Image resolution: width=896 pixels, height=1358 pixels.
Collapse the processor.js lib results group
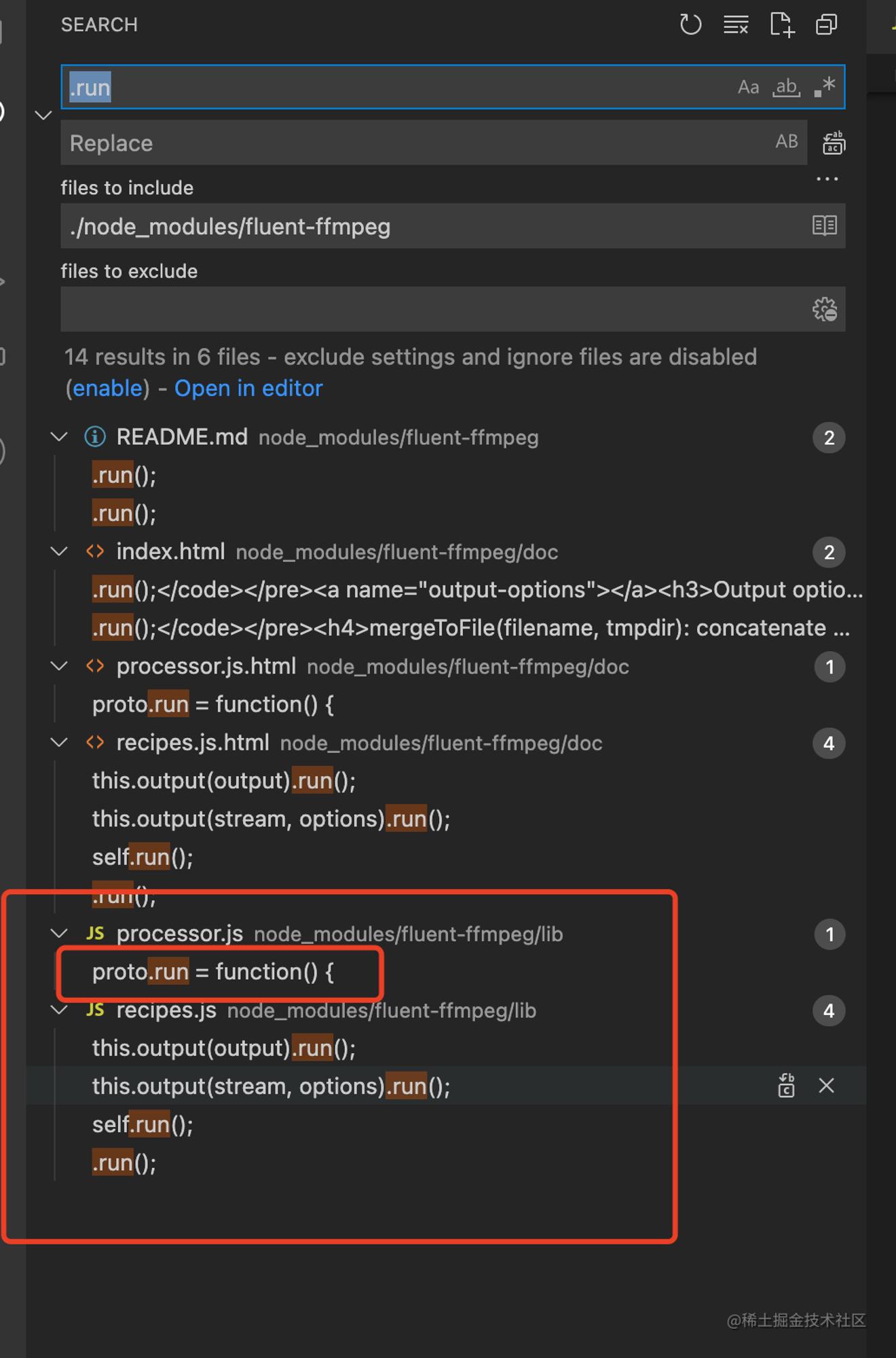pyautogui.click(x=60, y=934)
